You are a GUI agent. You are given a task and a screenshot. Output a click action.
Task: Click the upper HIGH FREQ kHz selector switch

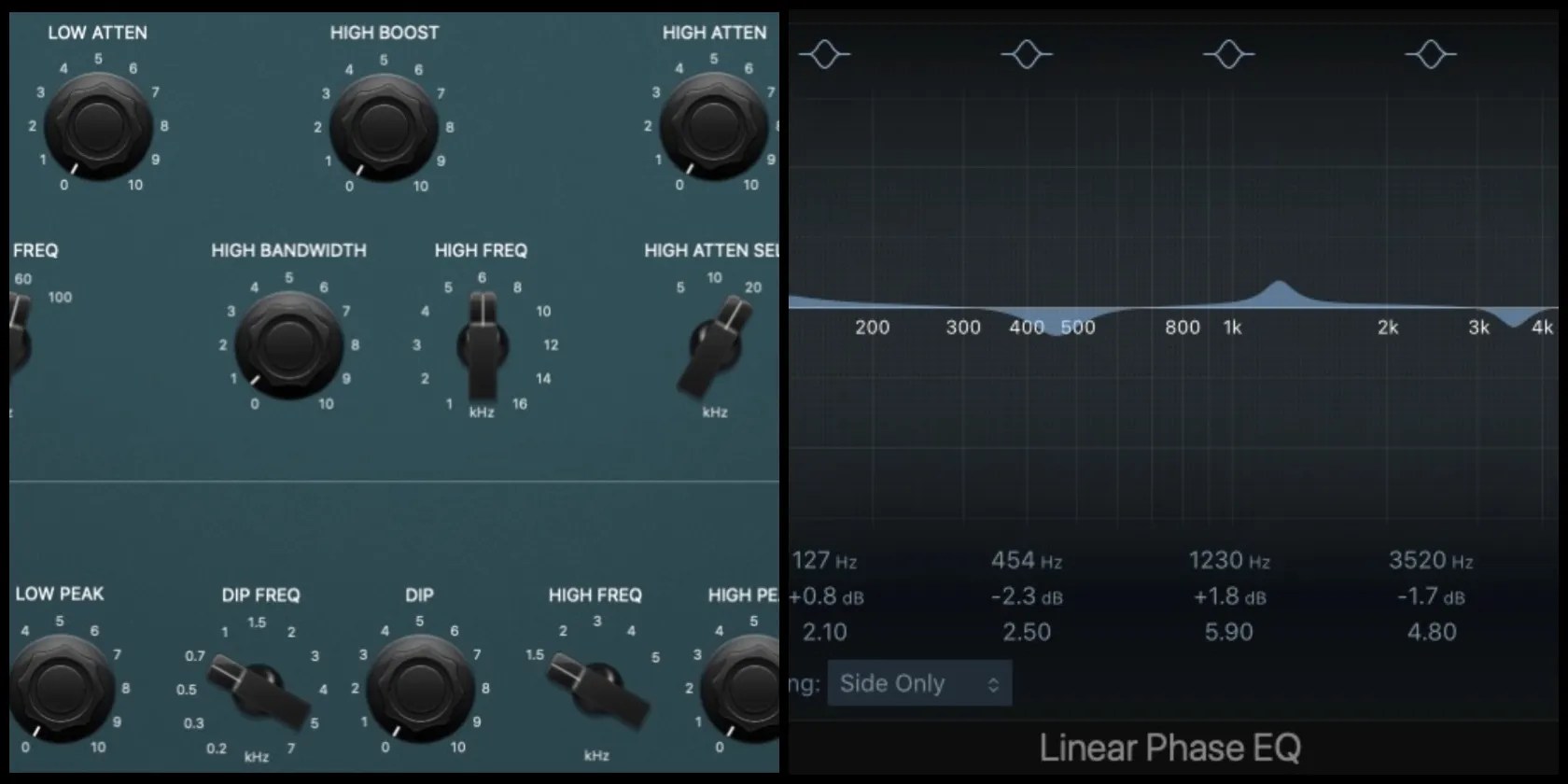tap(483, 345)
